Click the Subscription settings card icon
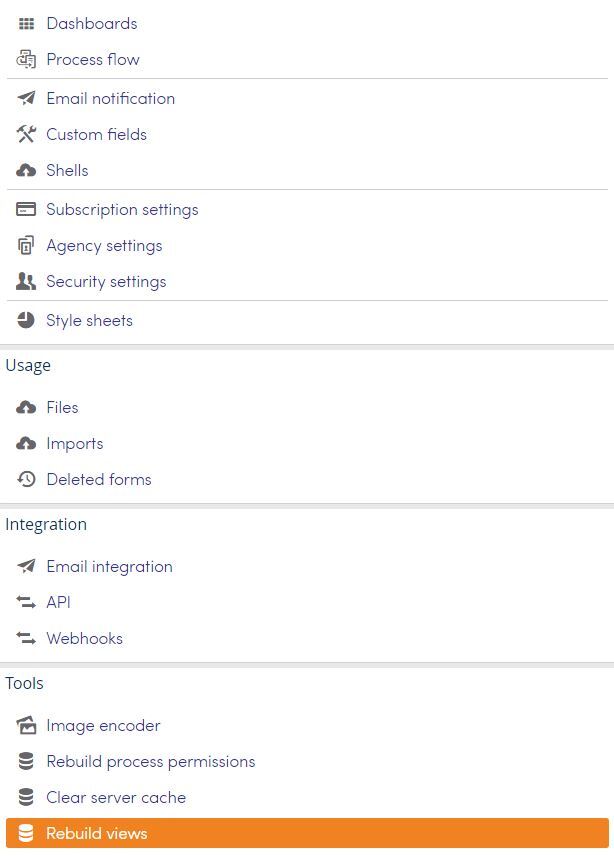This screenshot has height=856, width=614. point(26,209)
